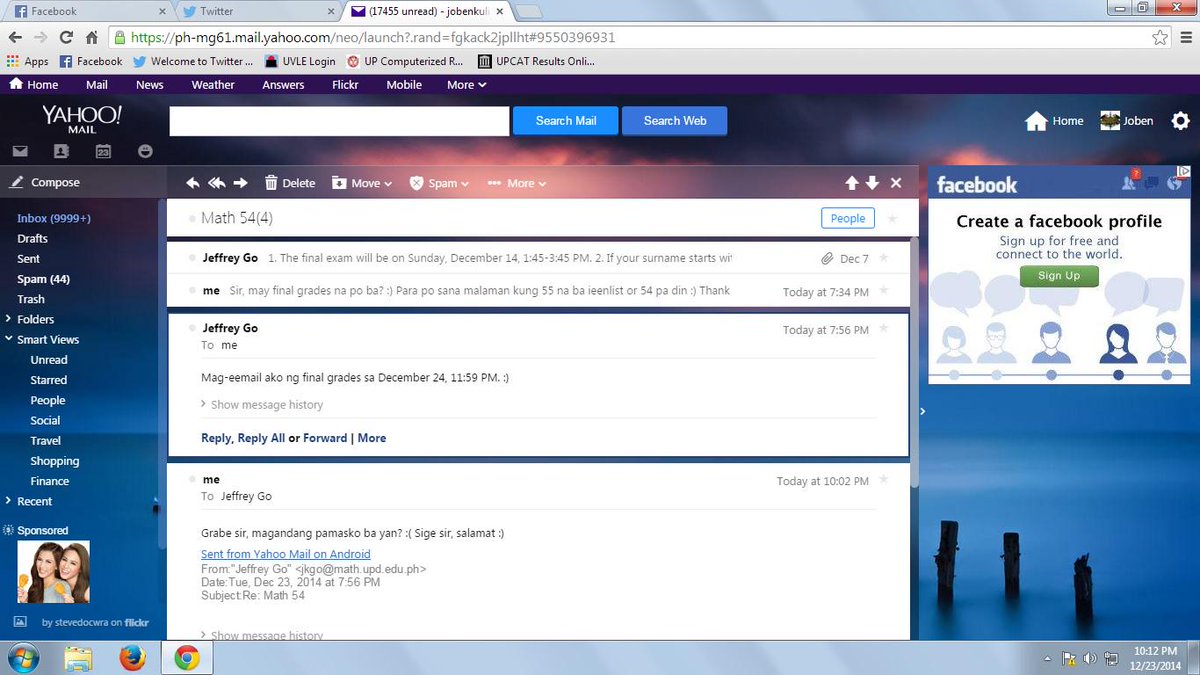Image resolution: width=1200 pixels, height=675 pixels.
Task: Toggle read status dot beside Math 54 subject
Action: tap(192, 218)
